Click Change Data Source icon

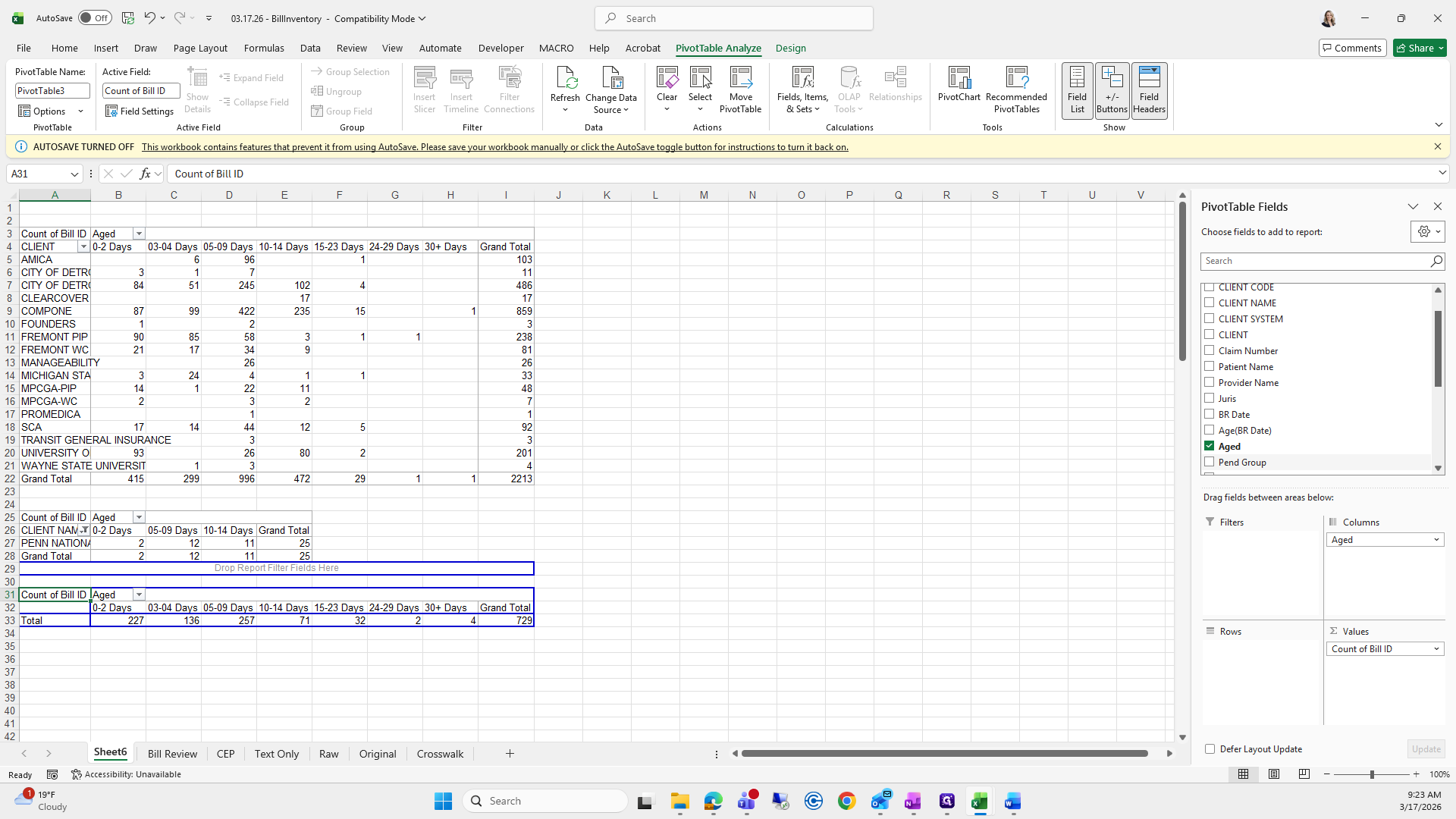pyautogui.click(x=611, y=78)
